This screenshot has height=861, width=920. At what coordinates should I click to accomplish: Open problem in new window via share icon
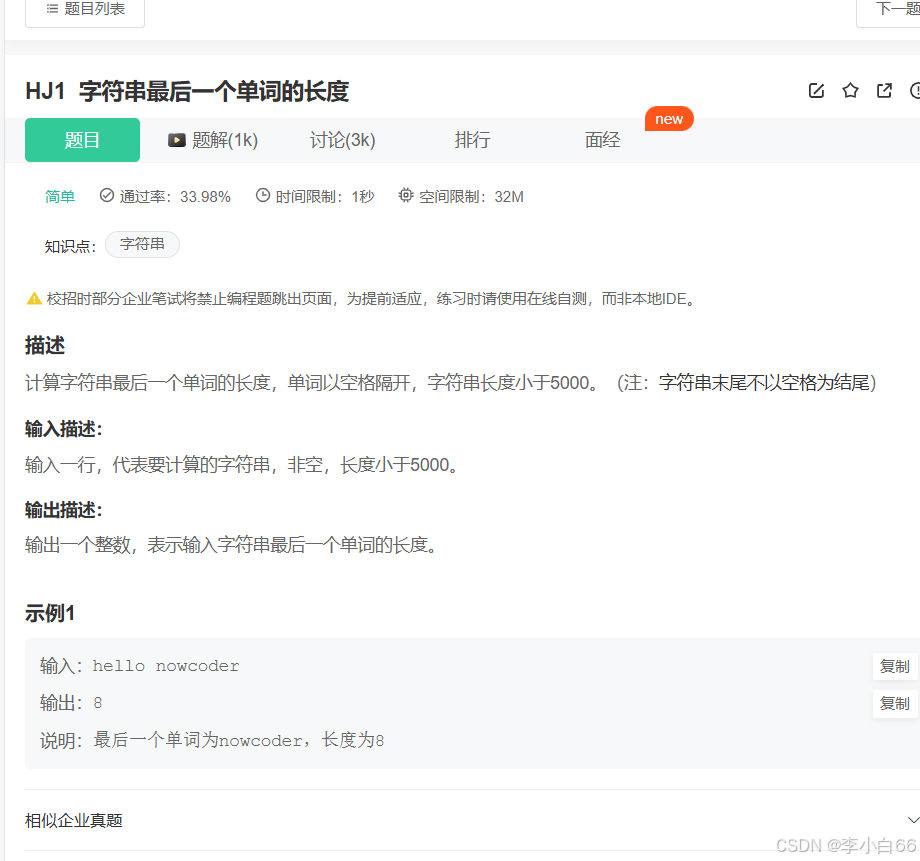(x=884, y=90)
